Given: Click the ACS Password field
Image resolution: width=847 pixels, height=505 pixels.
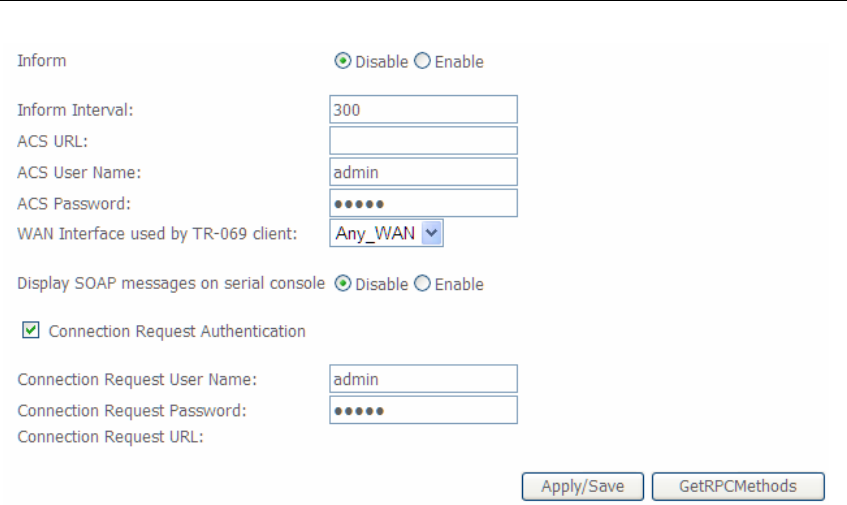Looking at the screenshot, I should [423, 203].
